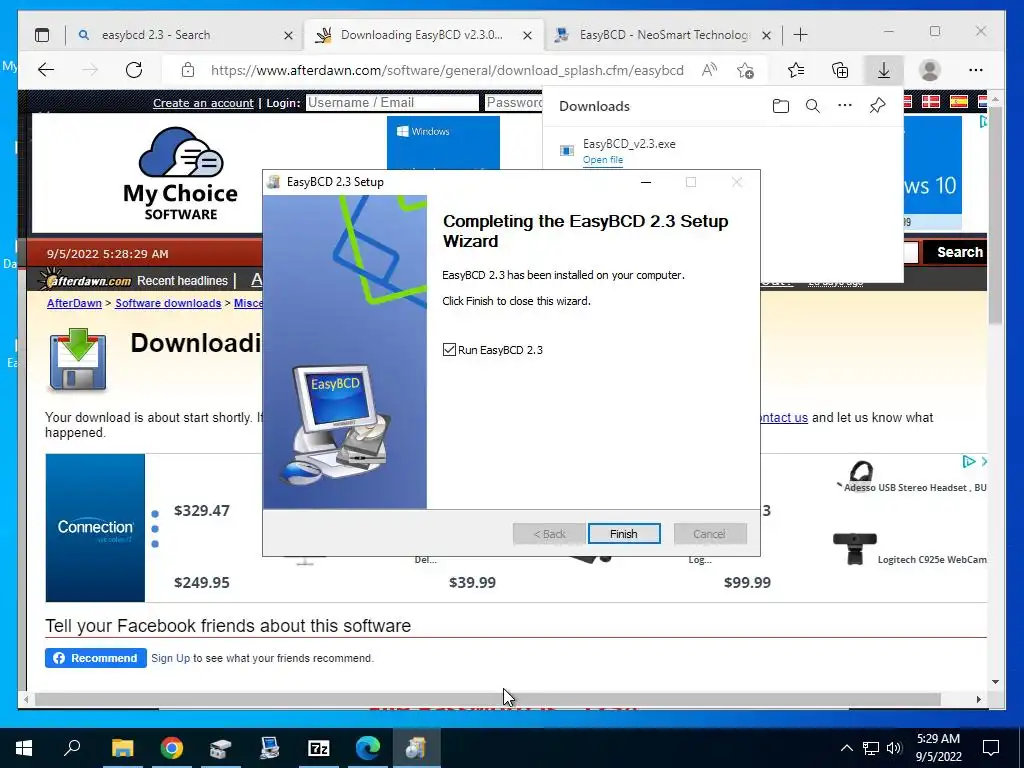Show hidden system tray icons
The height and width of the screenshot is (768, 1024).
(x=846, y=748)
